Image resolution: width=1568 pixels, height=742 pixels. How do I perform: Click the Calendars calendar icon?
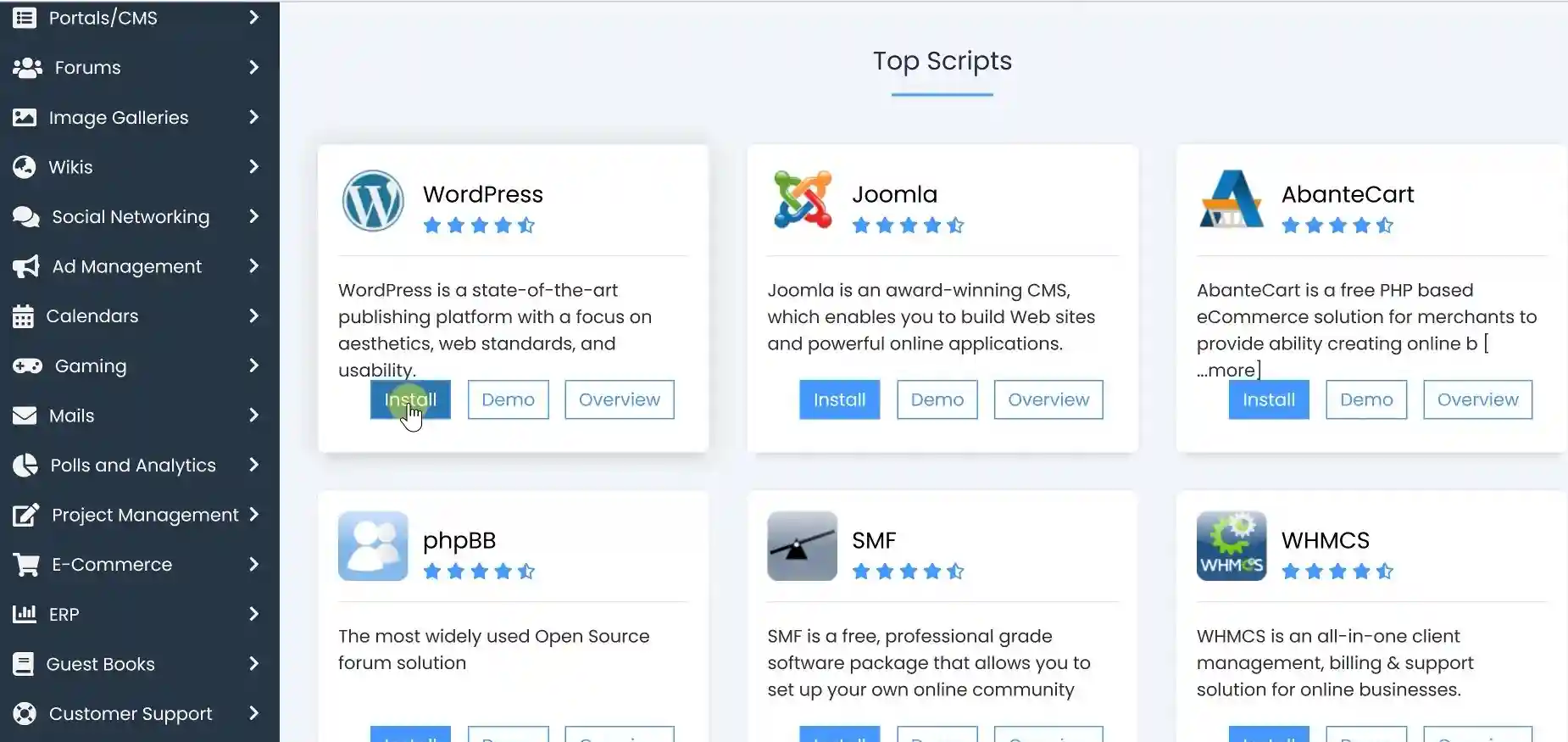(23, 316)
